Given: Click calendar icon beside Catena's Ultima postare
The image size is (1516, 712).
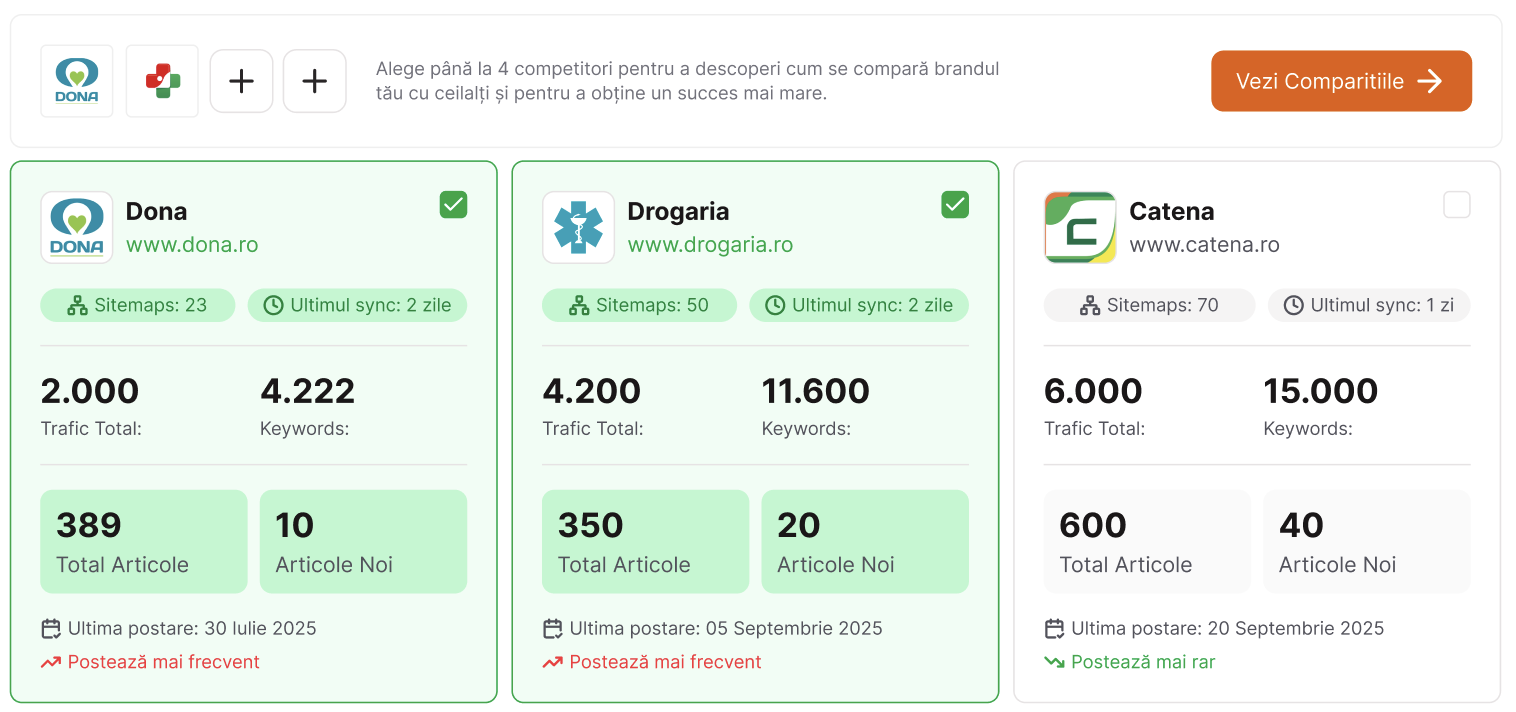Looking at the screenshot, I should tap(1054, 629).
